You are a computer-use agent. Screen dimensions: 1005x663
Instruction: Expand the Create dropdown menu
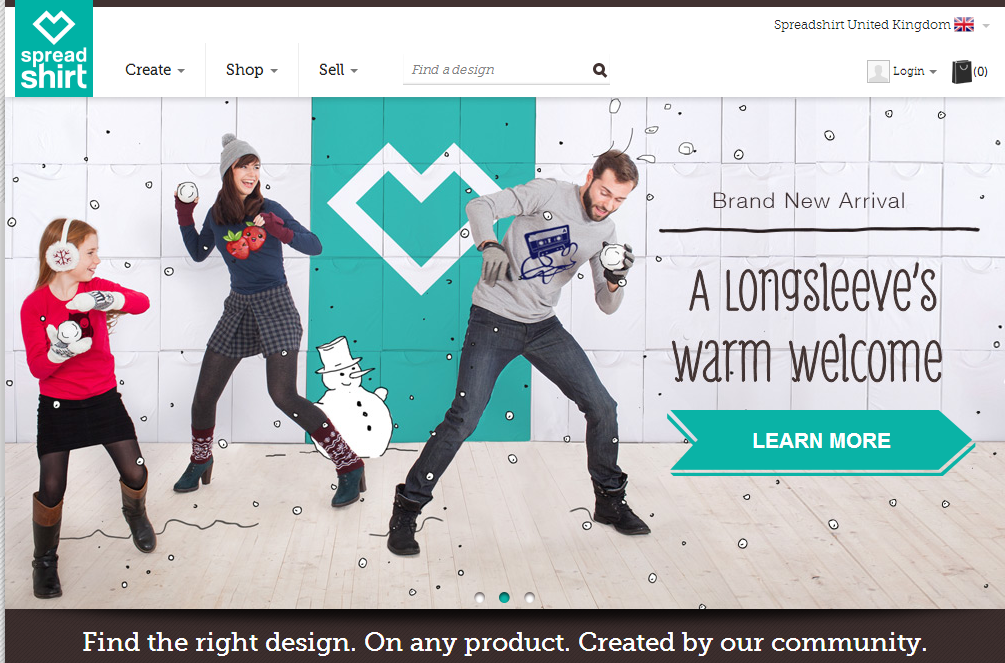[x=155, y=70]
